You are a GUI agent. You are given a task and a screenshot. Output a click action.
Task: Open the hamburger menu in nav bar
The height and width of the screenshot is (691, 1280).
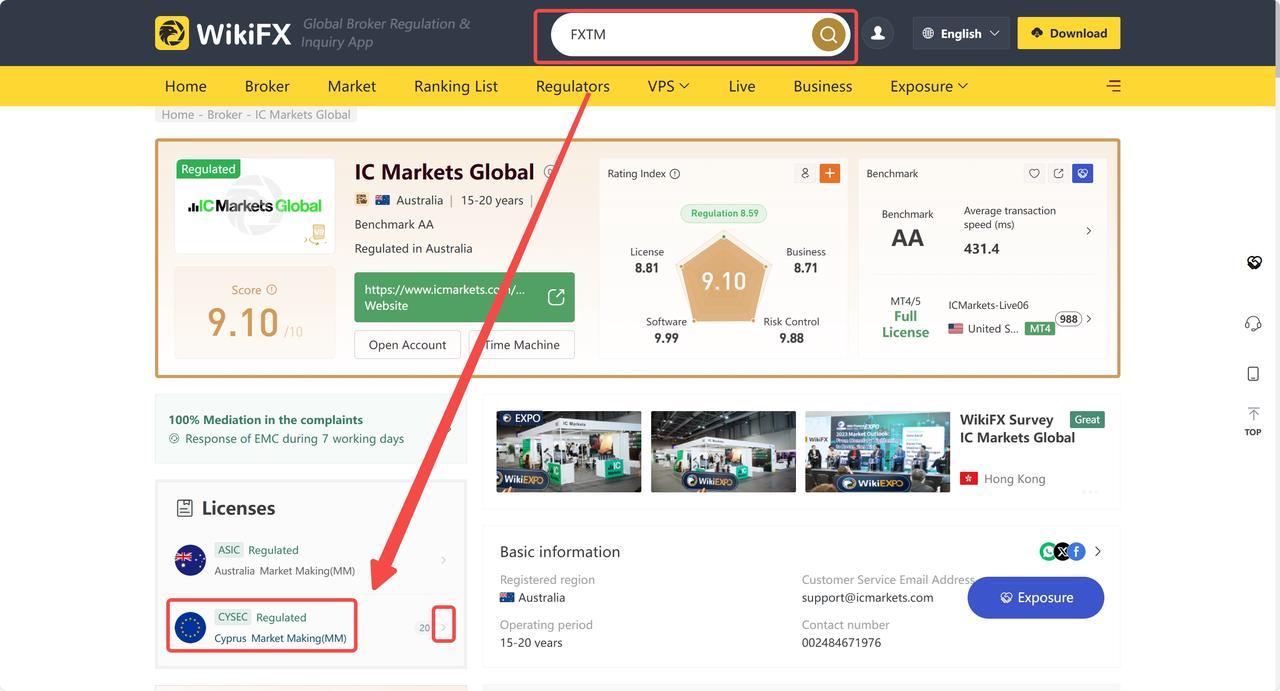(1113, 86)
